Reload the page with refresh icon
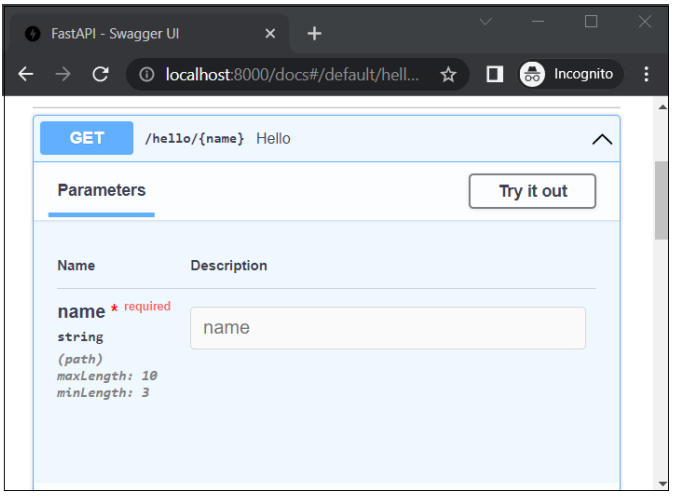This screenshot has height=500, width=677. coord(100,74)
